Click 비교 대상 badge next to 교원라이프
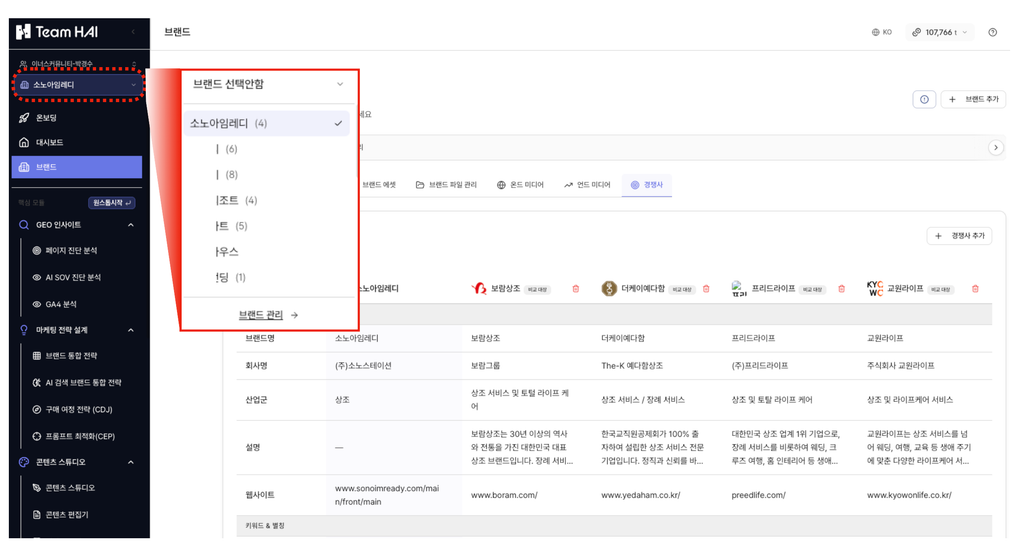The image size is (1024, 559). (941, 289)
